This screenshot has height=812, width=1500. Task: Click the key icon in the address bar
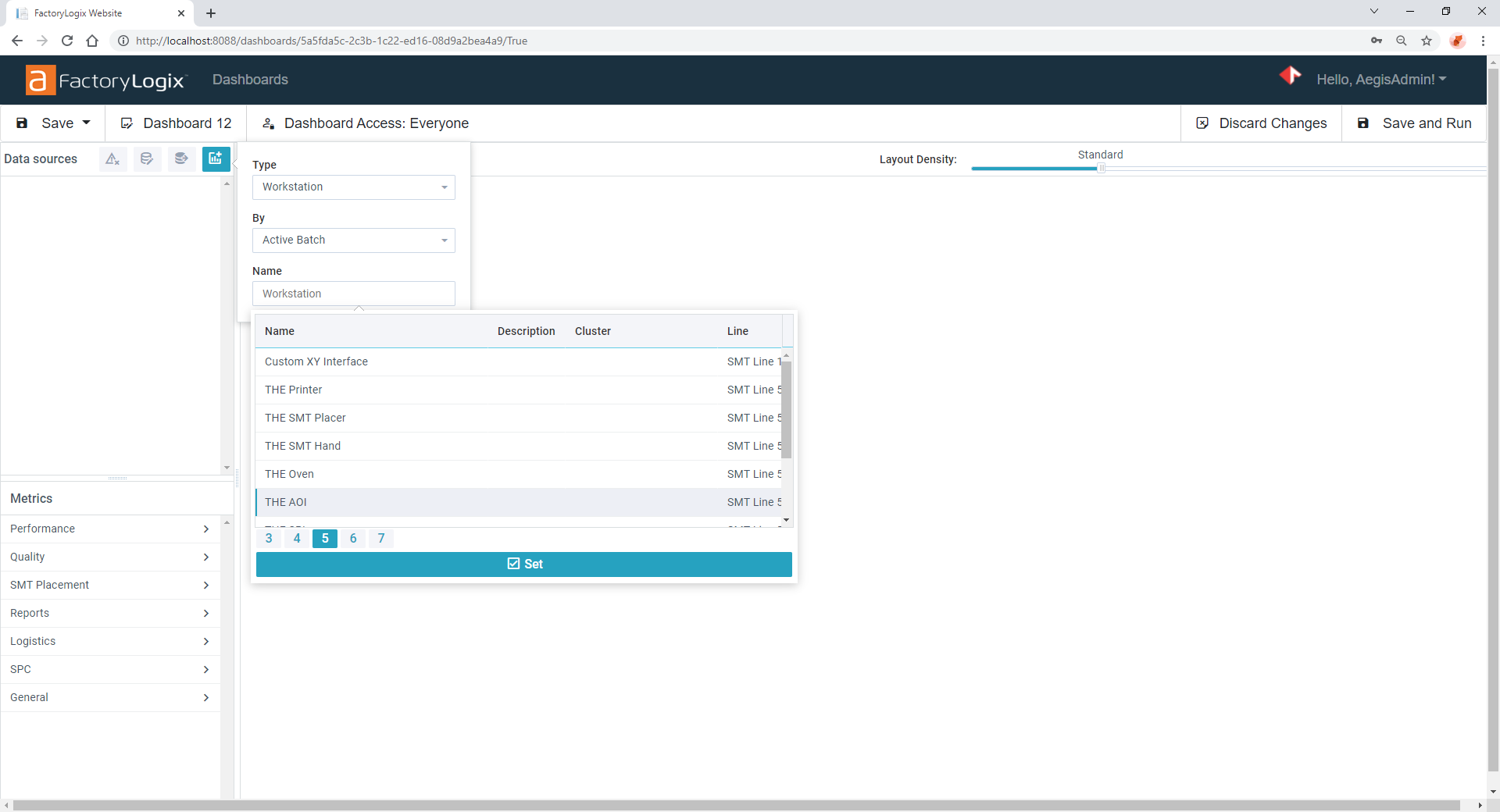coord(1377,41)
